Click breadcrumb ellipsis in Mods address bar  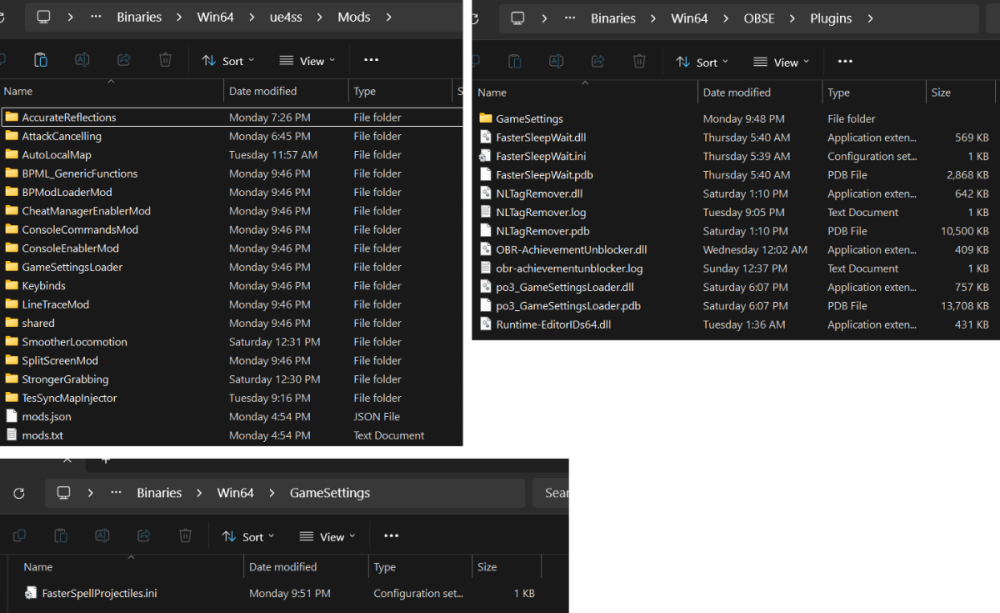(x=96, y=17)
